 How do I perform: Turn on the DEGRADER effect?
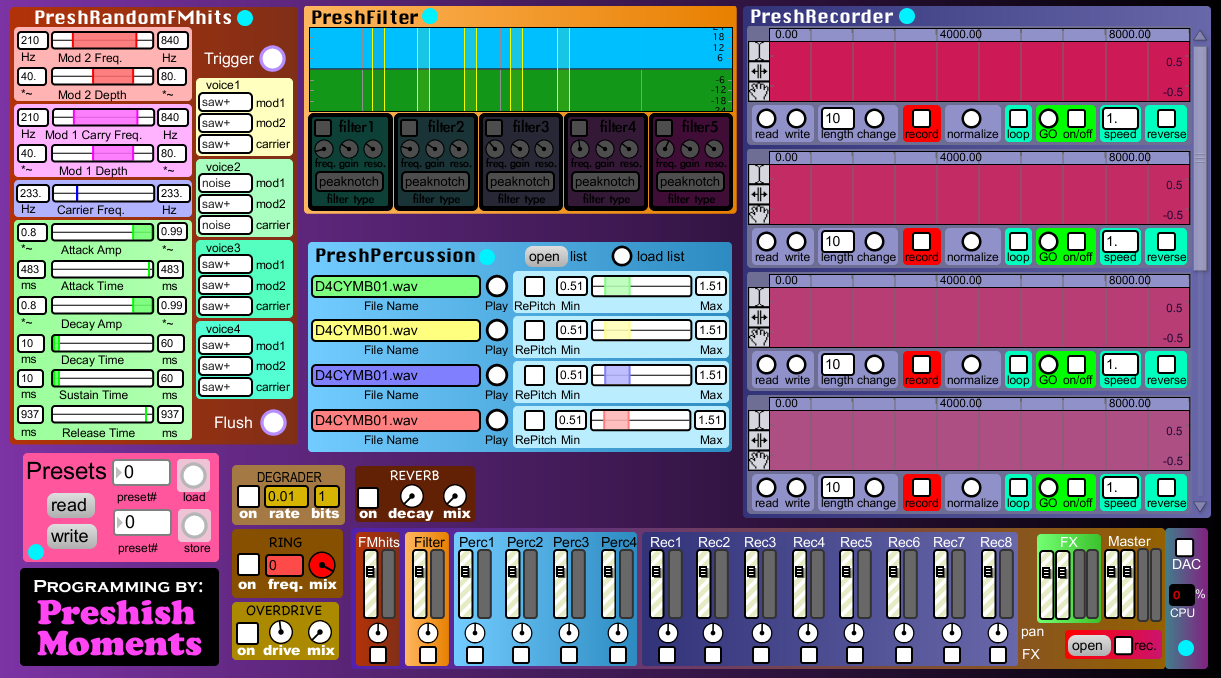point(248,496)
